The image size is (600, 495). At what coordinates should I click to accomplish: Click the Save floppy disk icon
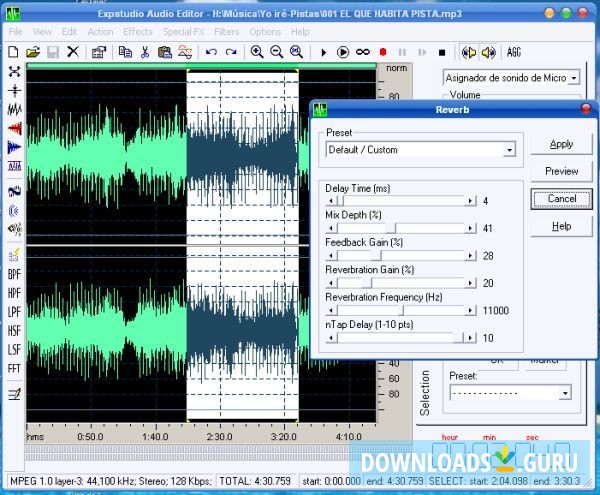pyautogui.click(x=53, y=52)
